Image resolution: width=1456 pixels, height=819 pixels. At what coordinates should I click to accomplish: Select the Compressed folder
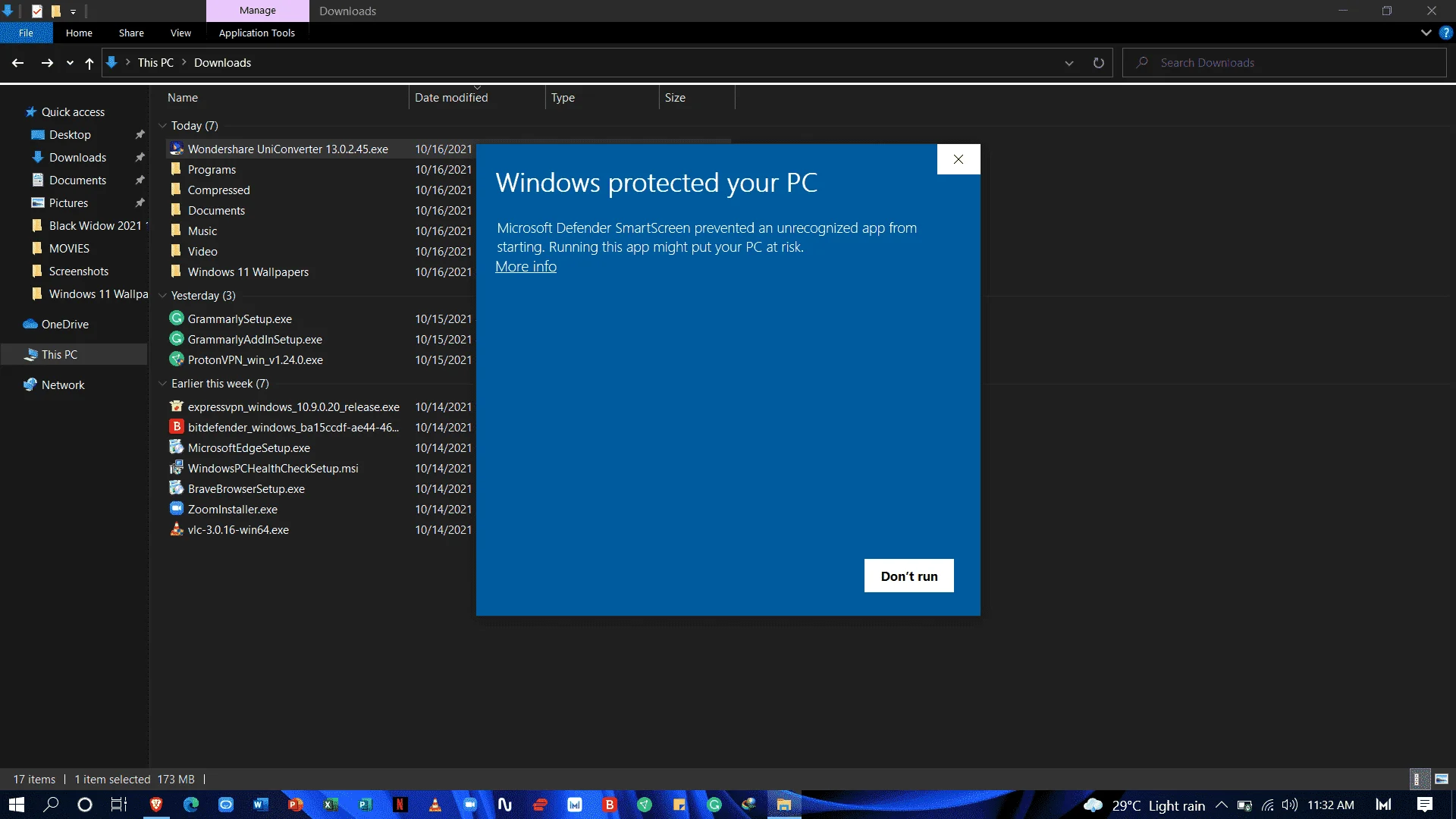point(218,190)
